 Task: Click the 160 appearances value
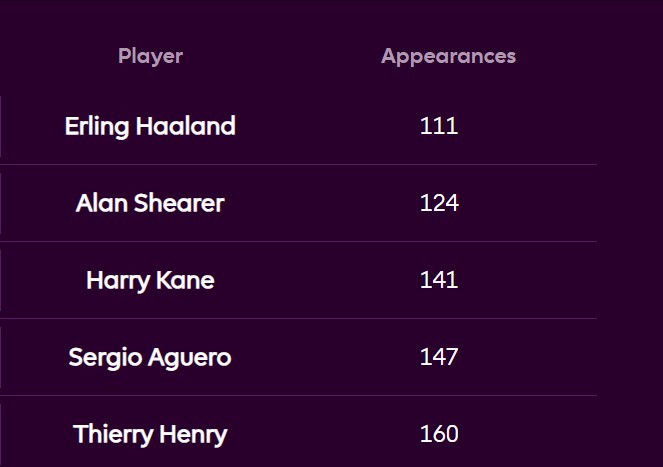[439, 434]
